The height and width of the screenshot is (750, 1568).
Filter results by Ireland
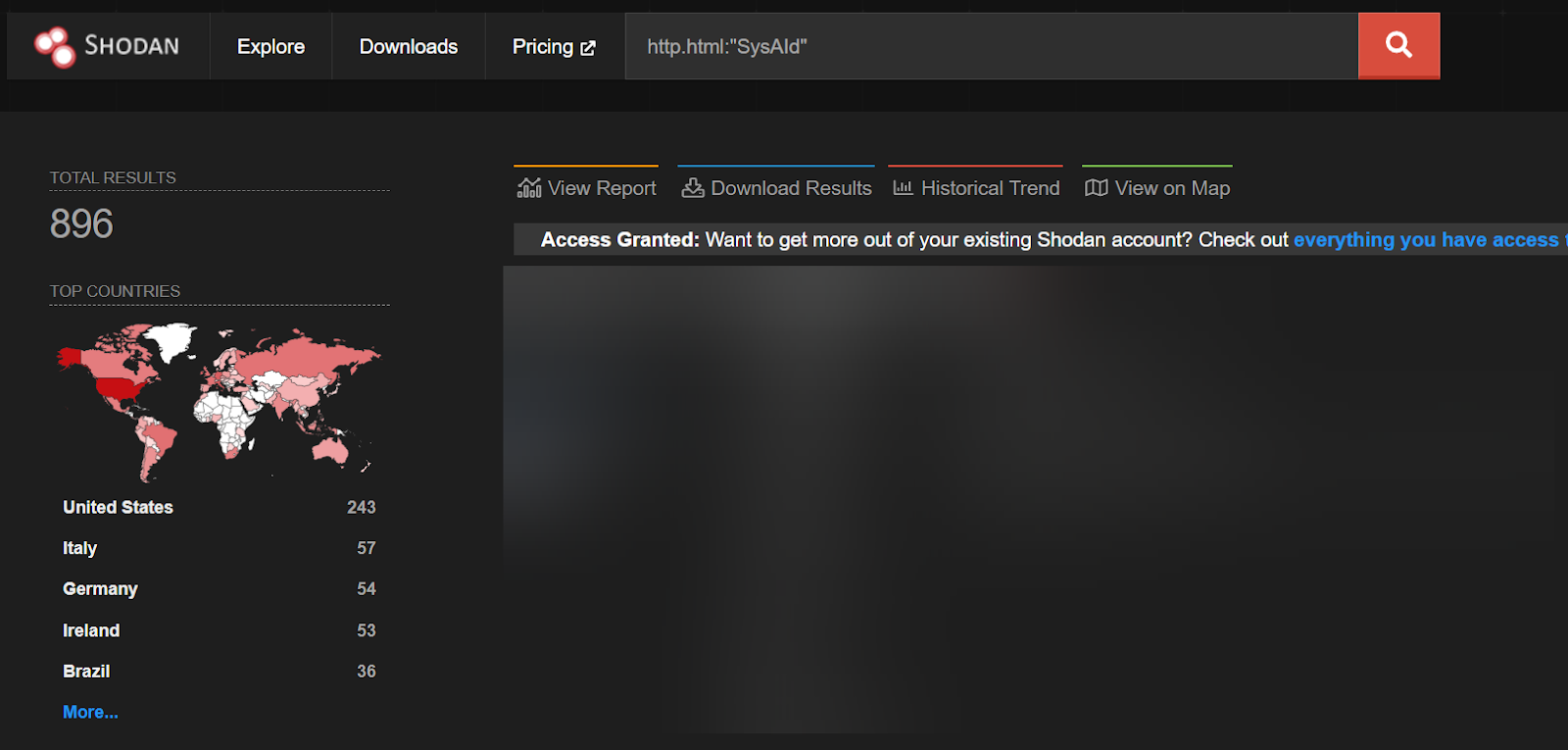(91, 630)
